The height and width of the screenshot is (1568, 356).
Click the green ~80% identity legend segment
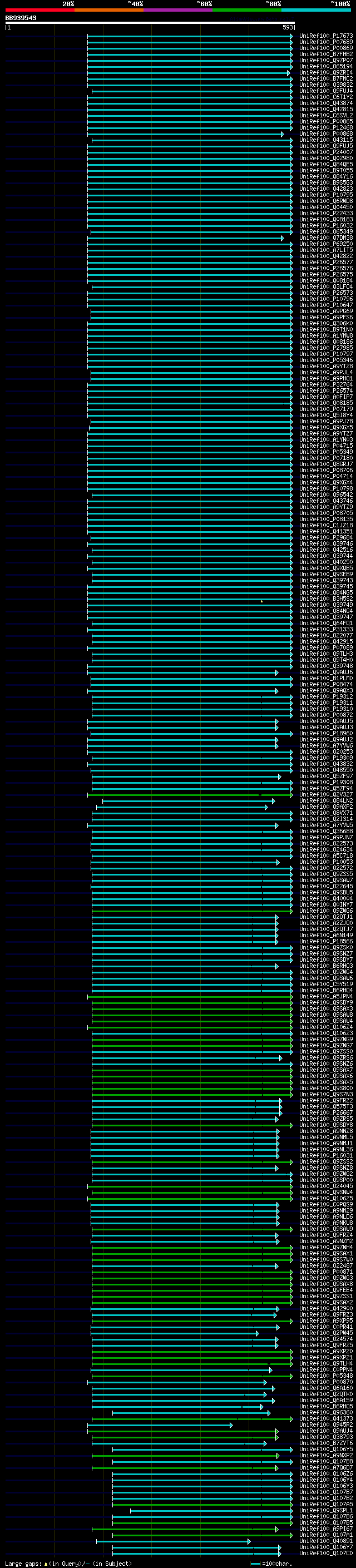click(247, 10)
